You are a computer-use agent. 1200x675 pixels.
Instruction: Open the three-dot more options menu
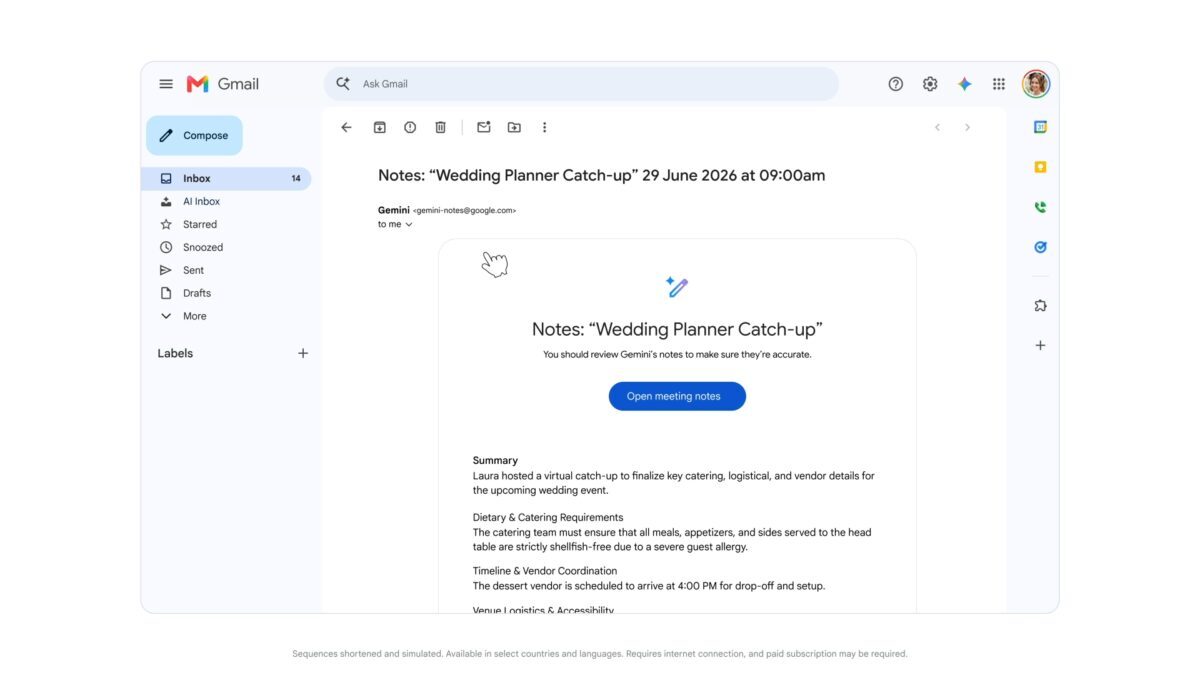coord(544,127)
